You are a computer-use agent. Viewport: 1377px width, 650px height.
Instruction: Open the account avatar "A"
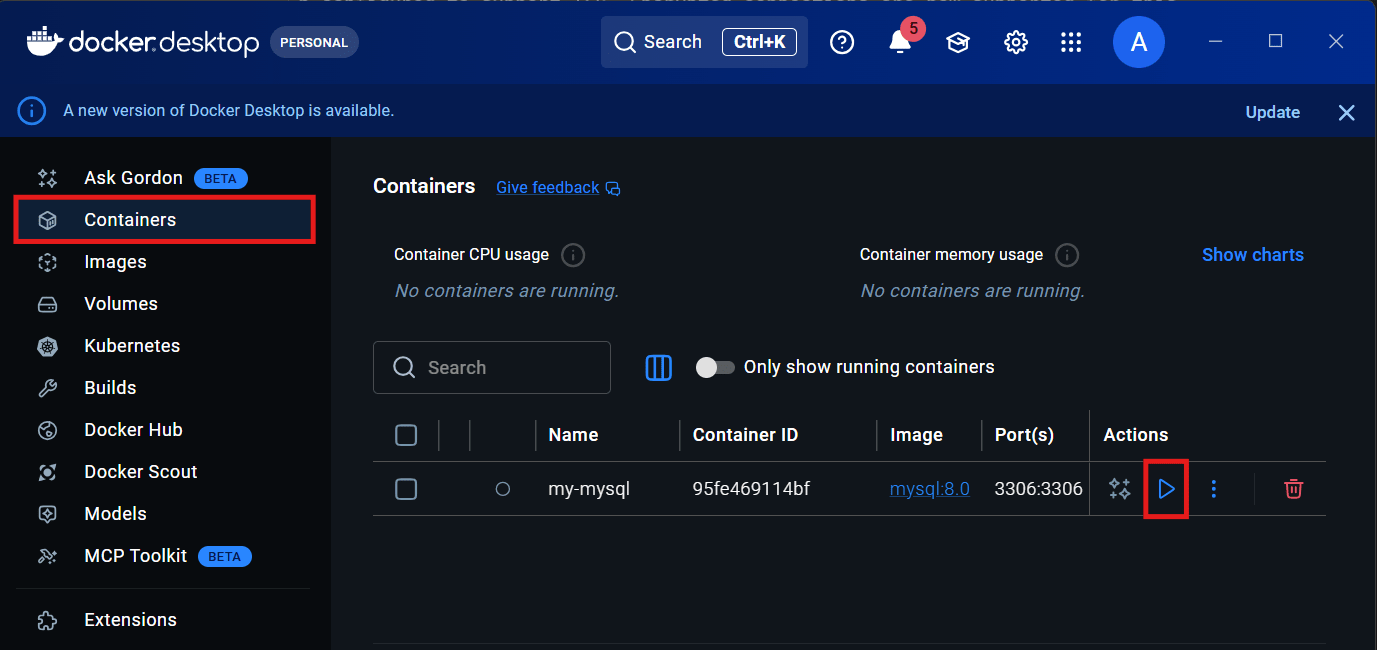1139,42
